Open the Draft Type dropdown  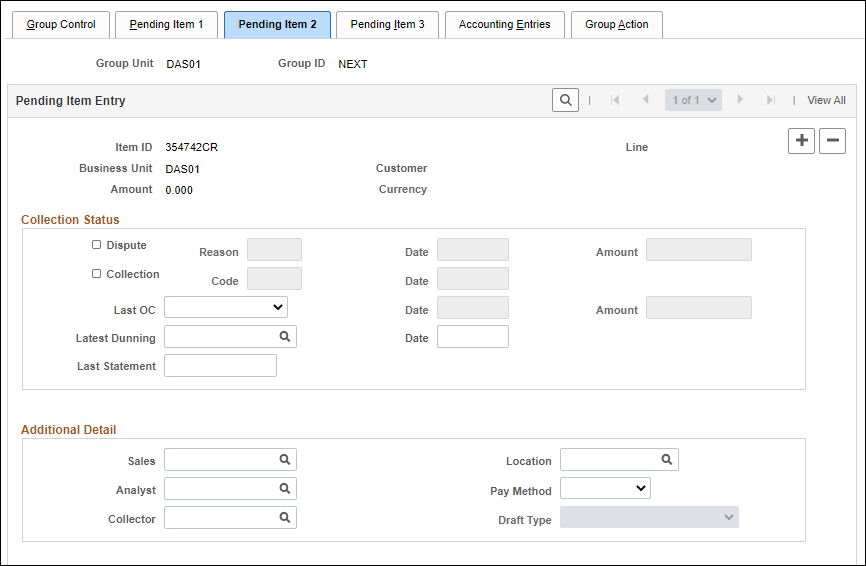coord(649,517)
